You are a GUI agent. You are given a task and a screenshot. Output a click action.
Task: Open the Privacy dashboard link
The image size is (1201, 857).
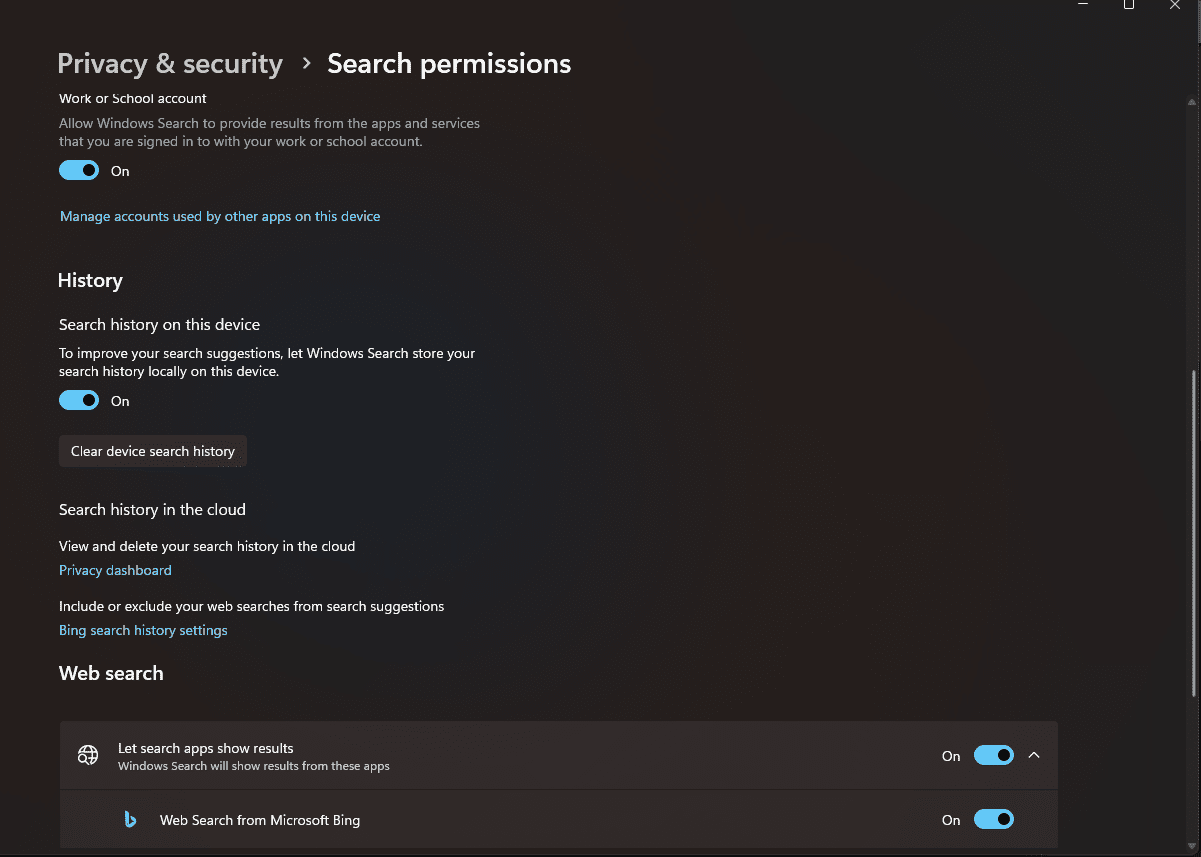pyautogui.click(x=115, y=570)
